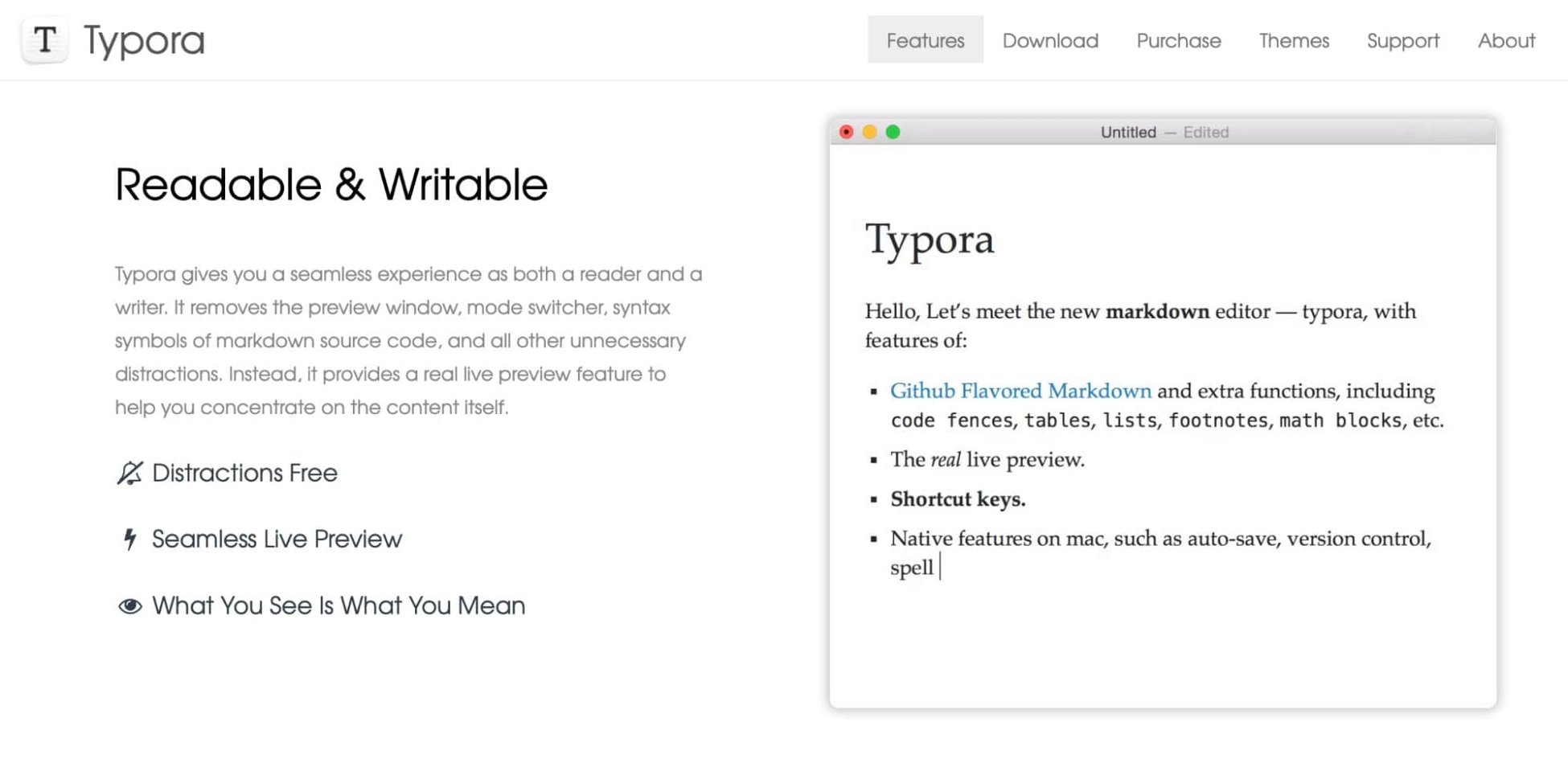
Task: Open the Features page
Action: coord(925,40)
